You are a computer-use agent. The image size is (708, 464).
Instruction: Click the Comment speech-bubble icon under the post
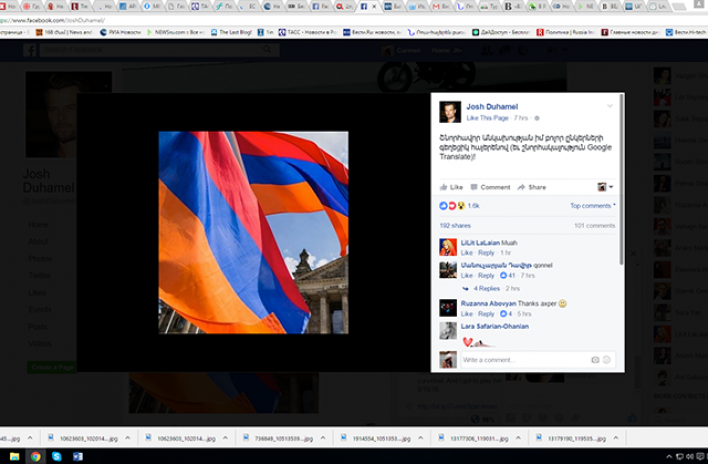point(474,187)
